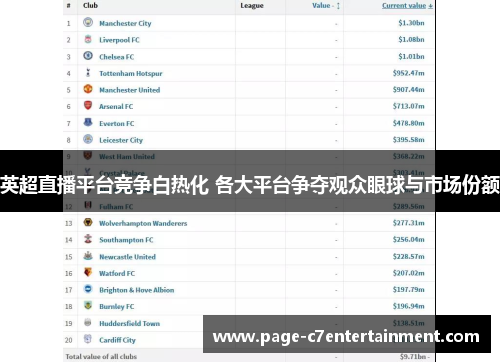Image resolution: width=500 pixels, height=362 pixels.
Task: Click the $395.58m value cell
Action: point(409,140)
